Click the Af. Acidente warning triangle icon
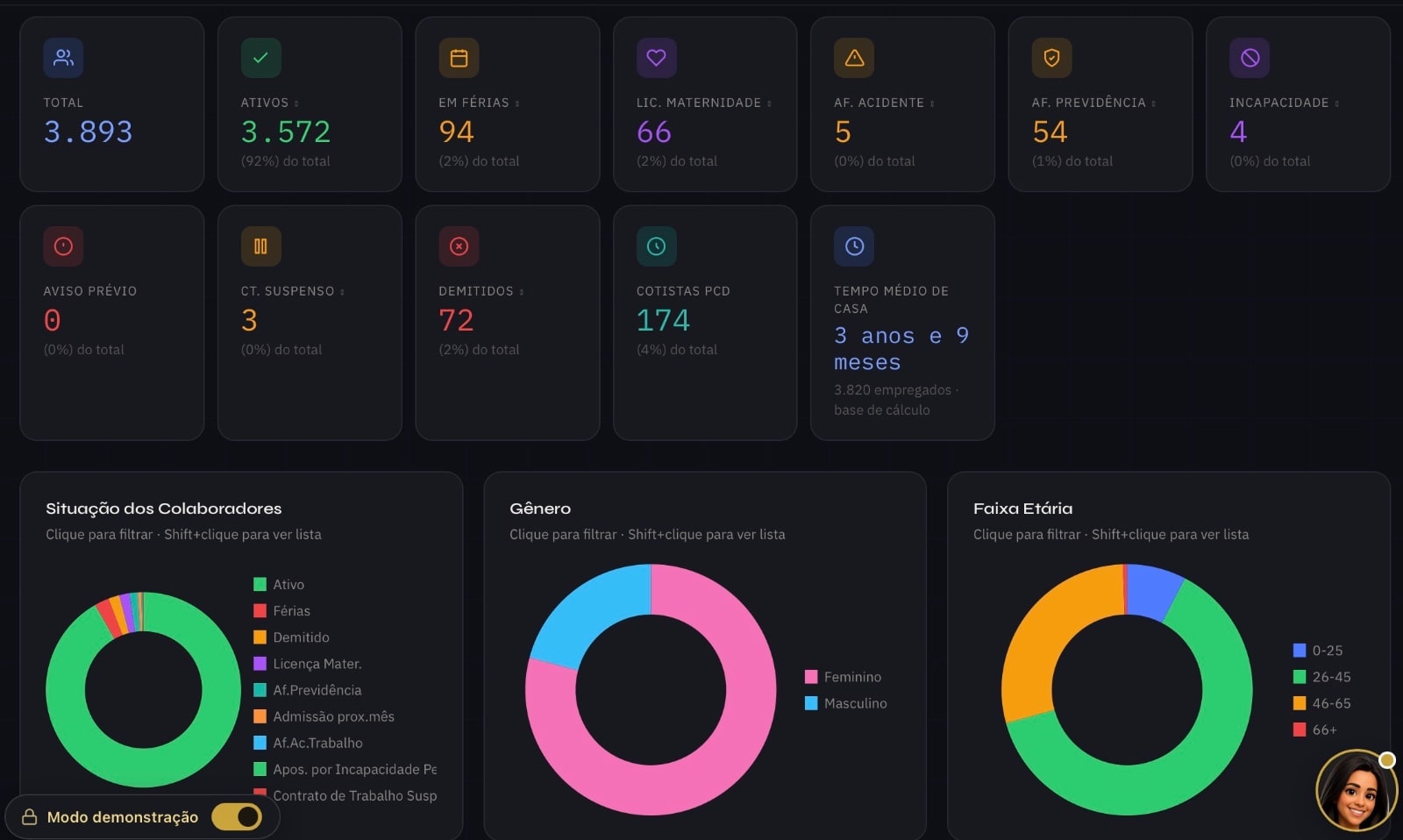 point(854,58)
